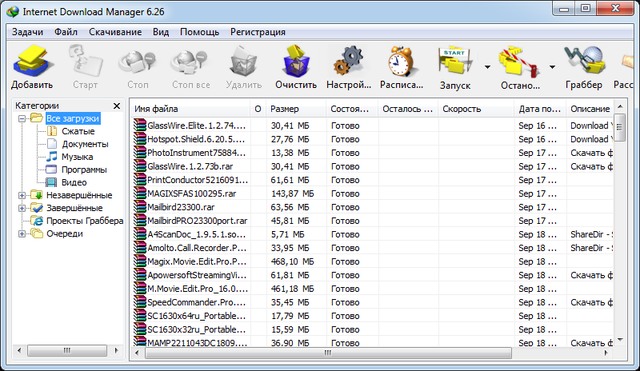Click the Стоп все toolbar icon

[x=190, y=62]
